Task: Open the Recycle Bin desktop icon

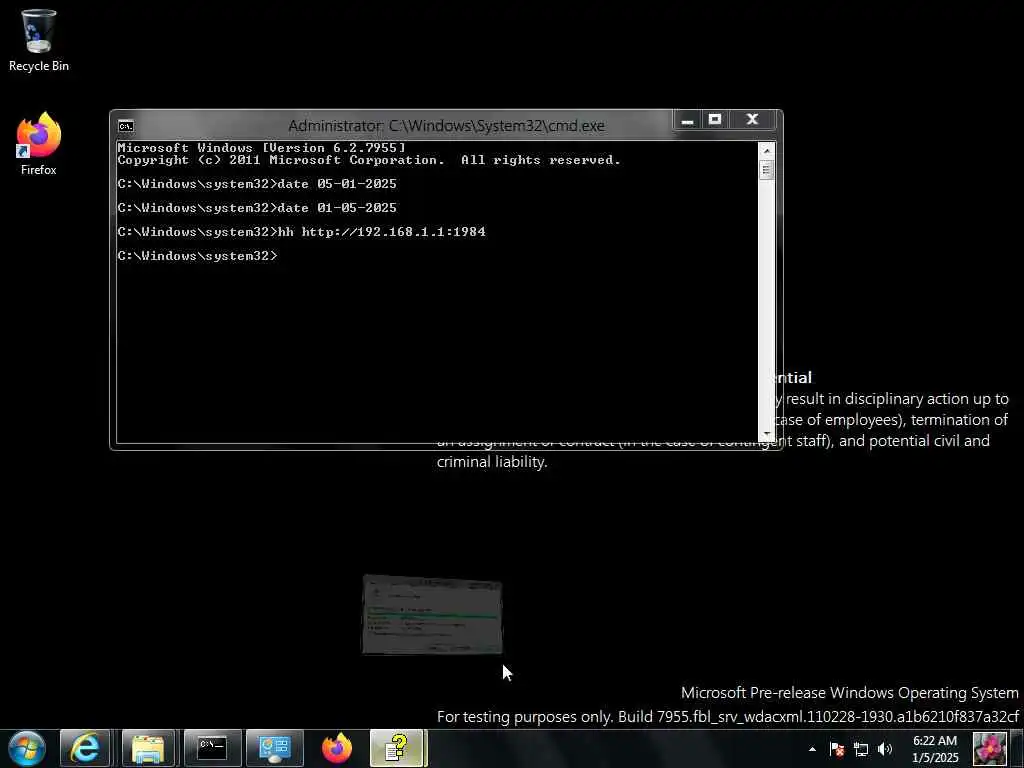Action: point(39,40)
